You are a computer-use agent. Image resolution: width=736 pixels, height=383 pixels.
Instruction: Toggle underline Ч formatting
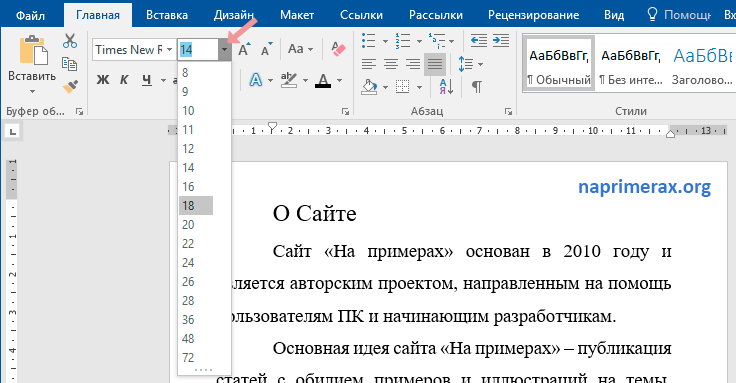click(147, 80)
